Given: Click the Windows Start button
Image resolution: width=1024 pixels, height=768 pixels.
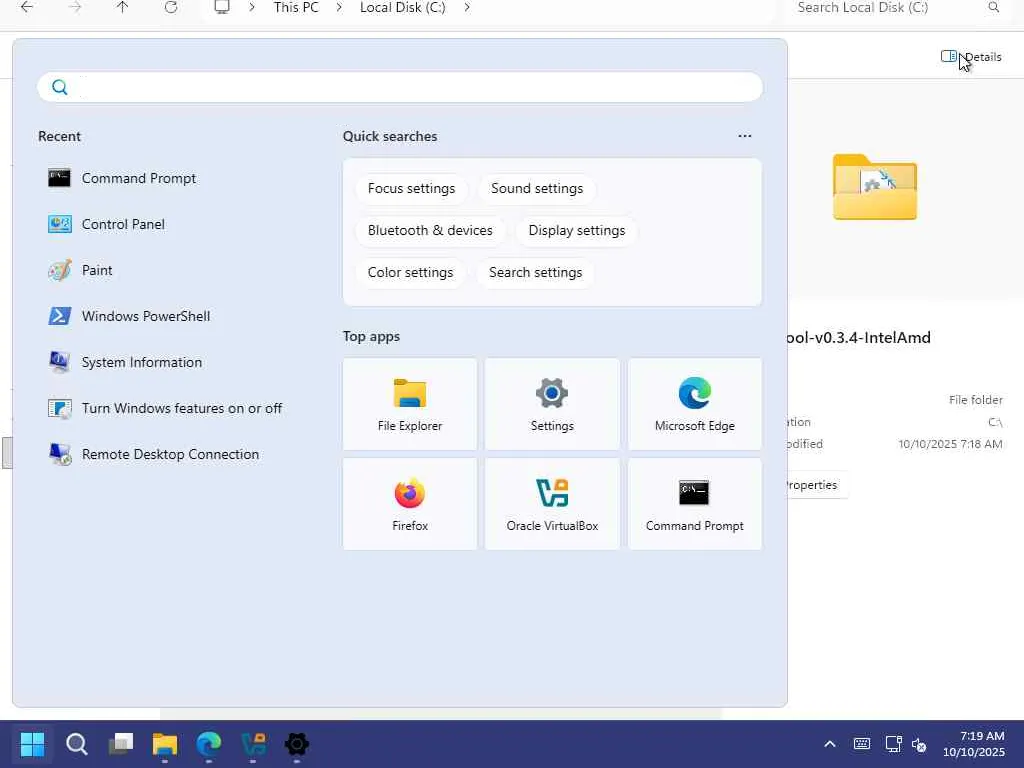Looking at the screenshot, I should click(x=32, y=744).
